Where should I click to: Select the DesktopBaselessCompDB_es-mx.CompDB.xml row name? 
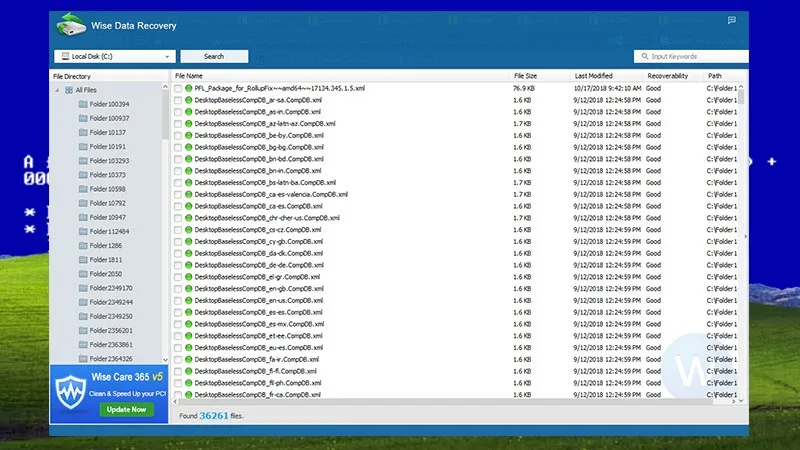(259, 324)
